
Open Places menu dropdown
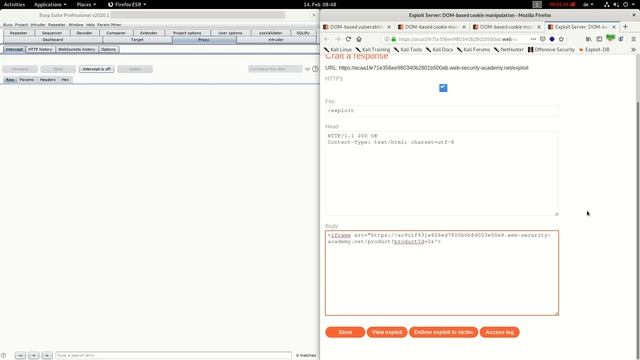[x=86, y=4]
